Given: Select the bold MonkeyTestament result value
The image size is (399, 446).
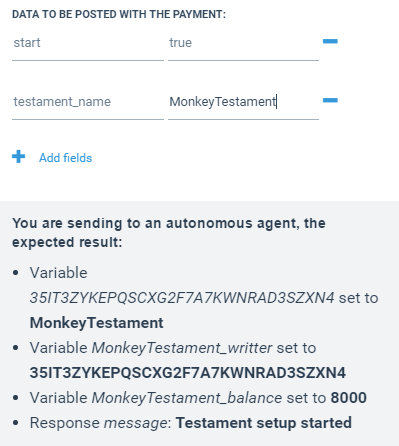Looking at the screenshot, I should 97,323.
